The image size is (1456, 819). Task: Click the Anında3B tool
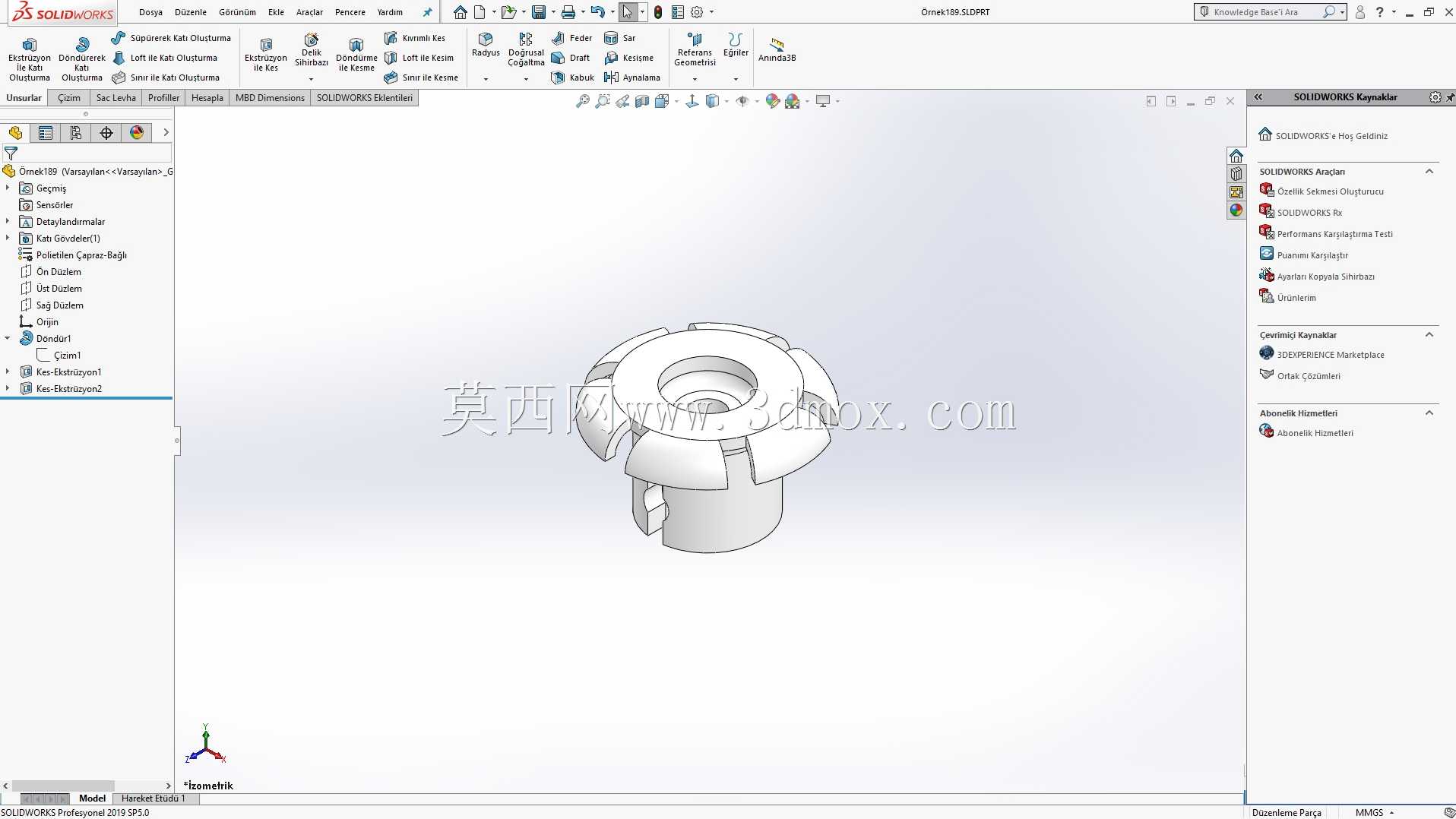(777, 49)
